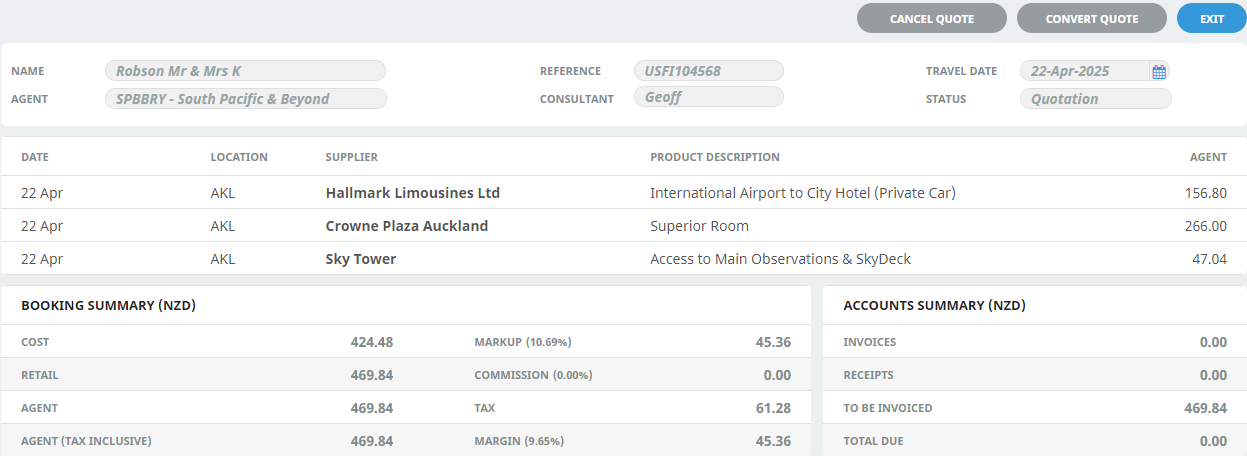The width and height of the screenshot is (1247, 456).
Task: Click the Superior Room product description
Action: point(699,226)
